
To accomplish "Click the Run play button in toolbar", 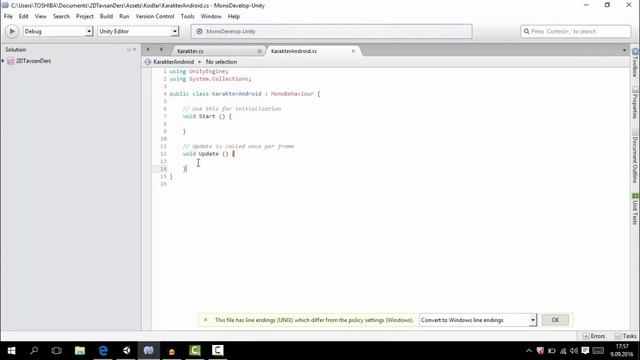I will tap(12, 31).
